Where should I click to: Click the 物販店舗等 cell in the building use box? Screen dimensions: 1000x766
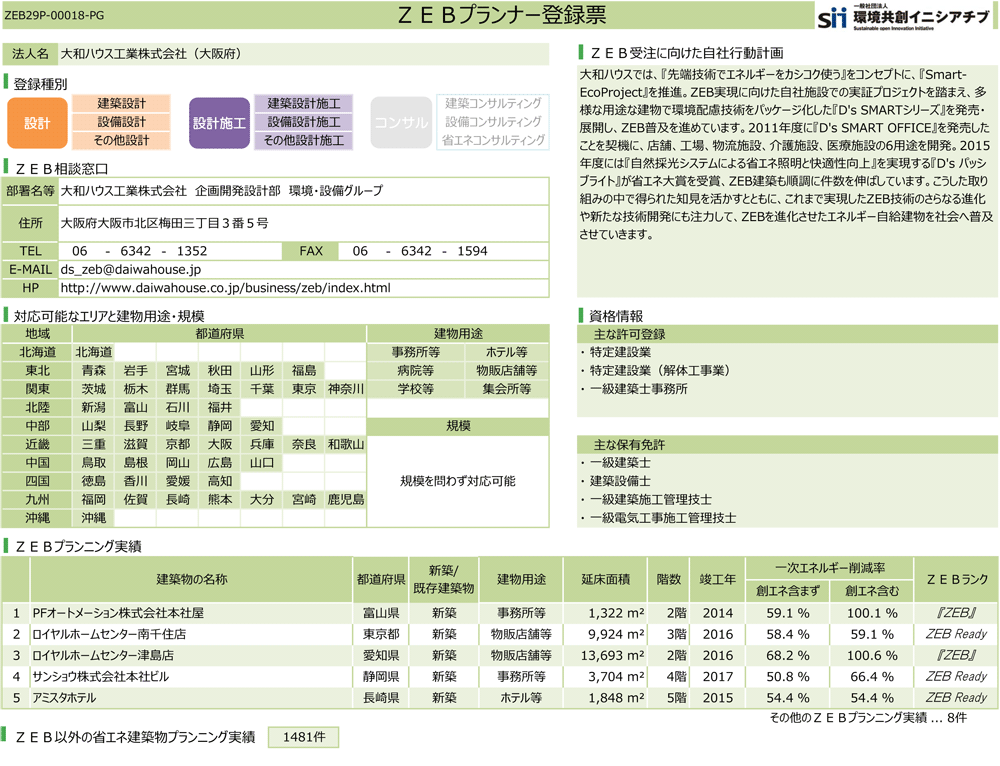(x=506, y=371)
